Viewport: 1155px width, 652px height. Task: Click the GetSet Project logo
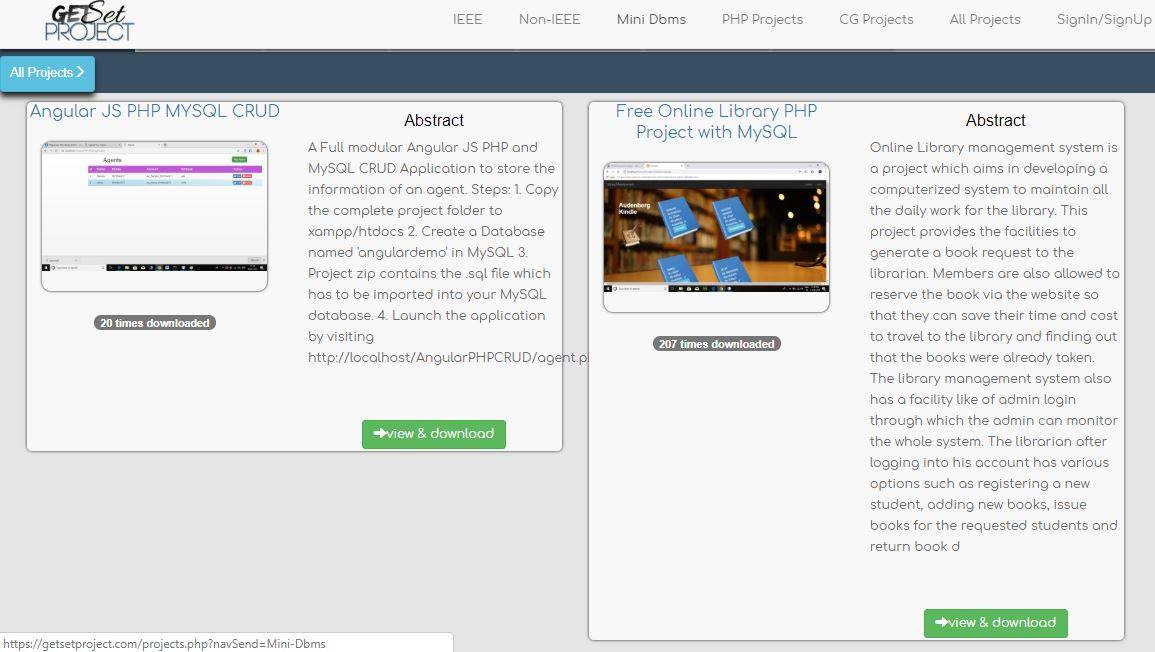[89, 22]
